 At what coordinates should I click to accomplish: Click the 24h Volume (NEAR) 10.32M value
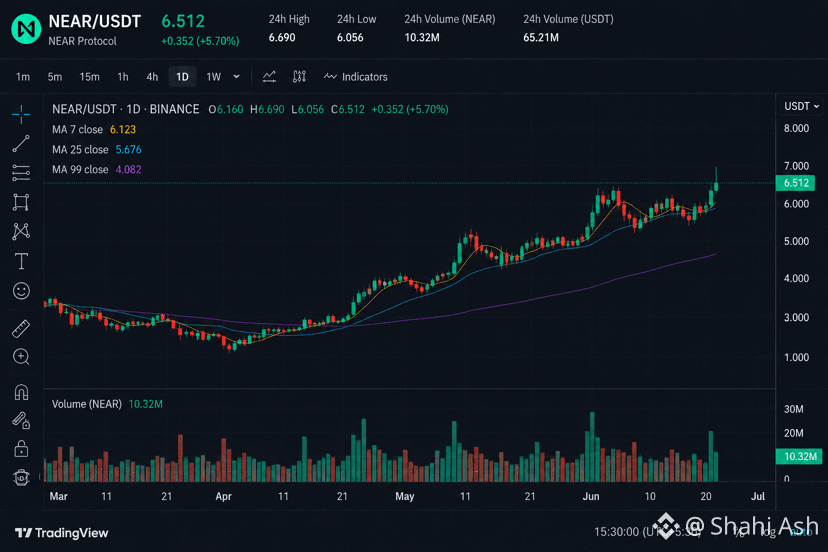coord(422,38)
